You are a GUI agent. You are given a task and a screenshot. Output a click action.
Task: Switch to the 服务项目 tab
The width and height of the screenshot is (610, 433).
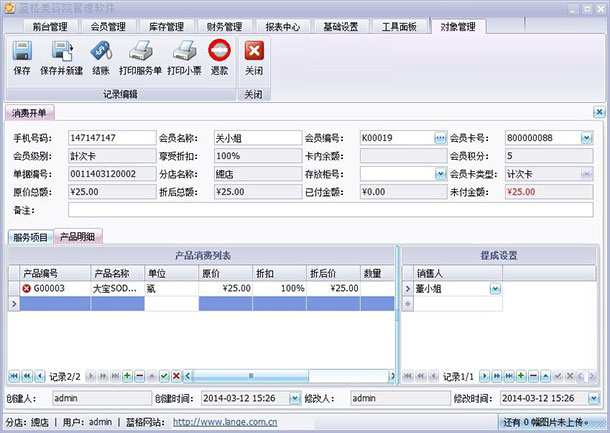[30, 237]
